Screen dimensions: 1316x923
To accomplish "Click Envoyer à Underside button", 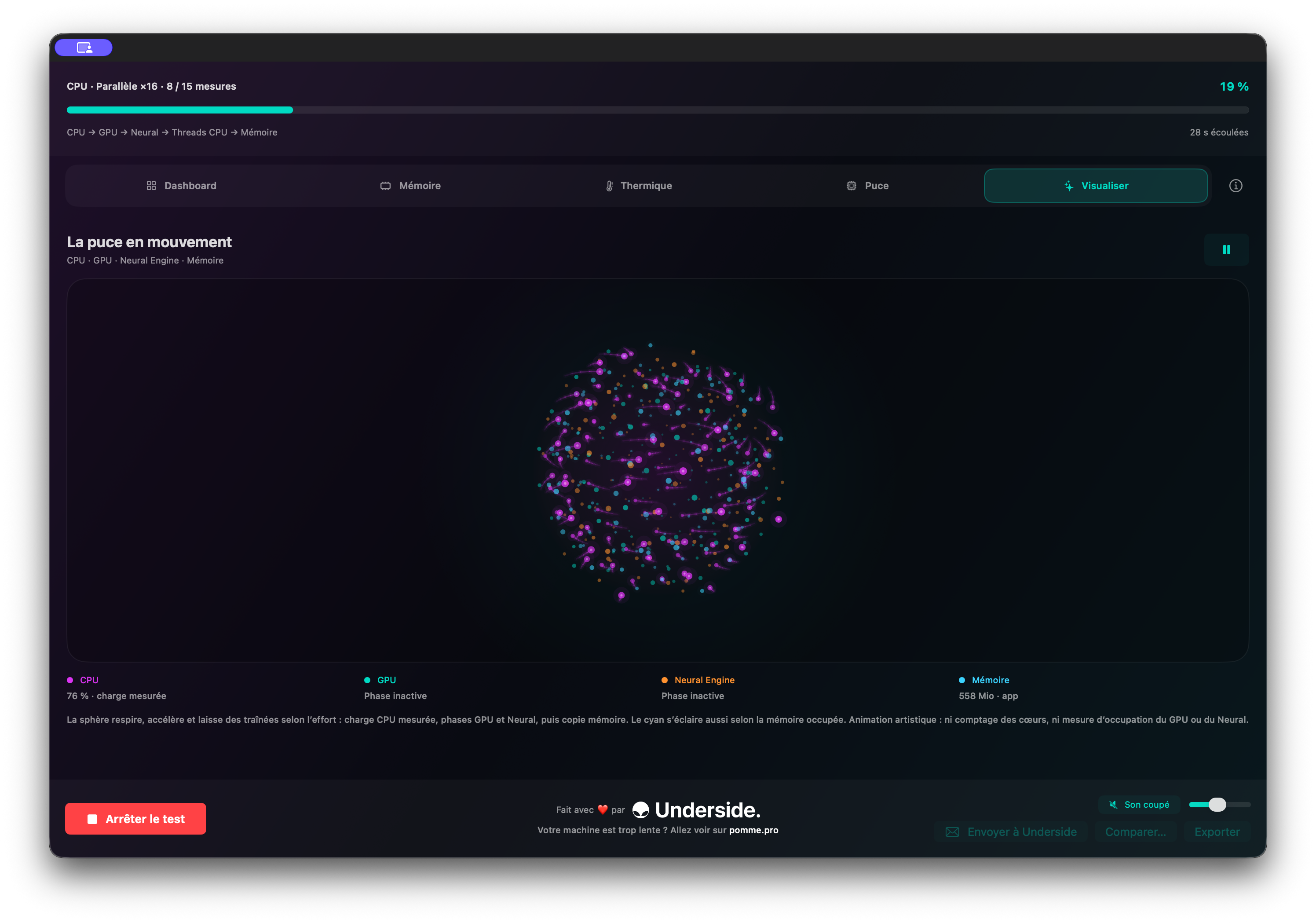I will click(1011, 832).
